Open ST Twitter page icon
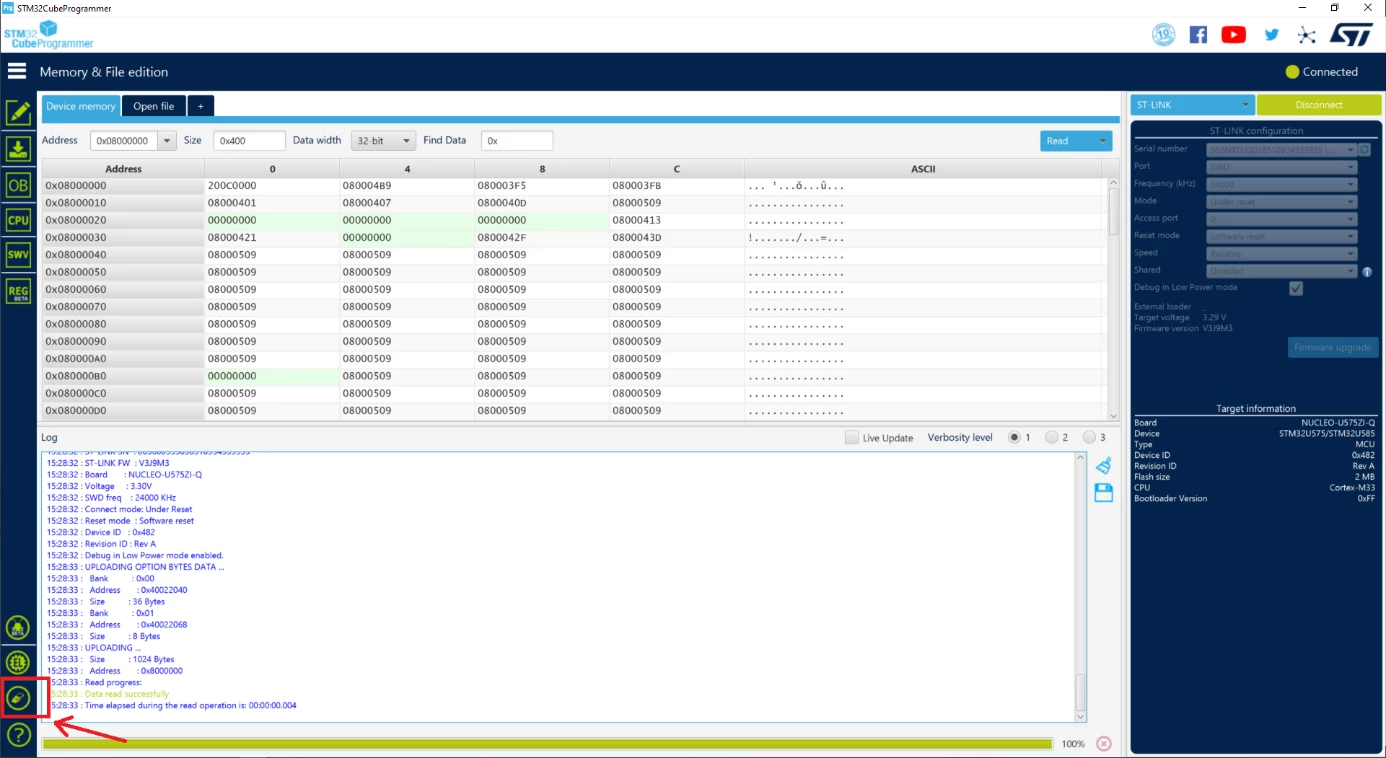Viewport: 1386px width, 758px height. (x=1271, y=35)
